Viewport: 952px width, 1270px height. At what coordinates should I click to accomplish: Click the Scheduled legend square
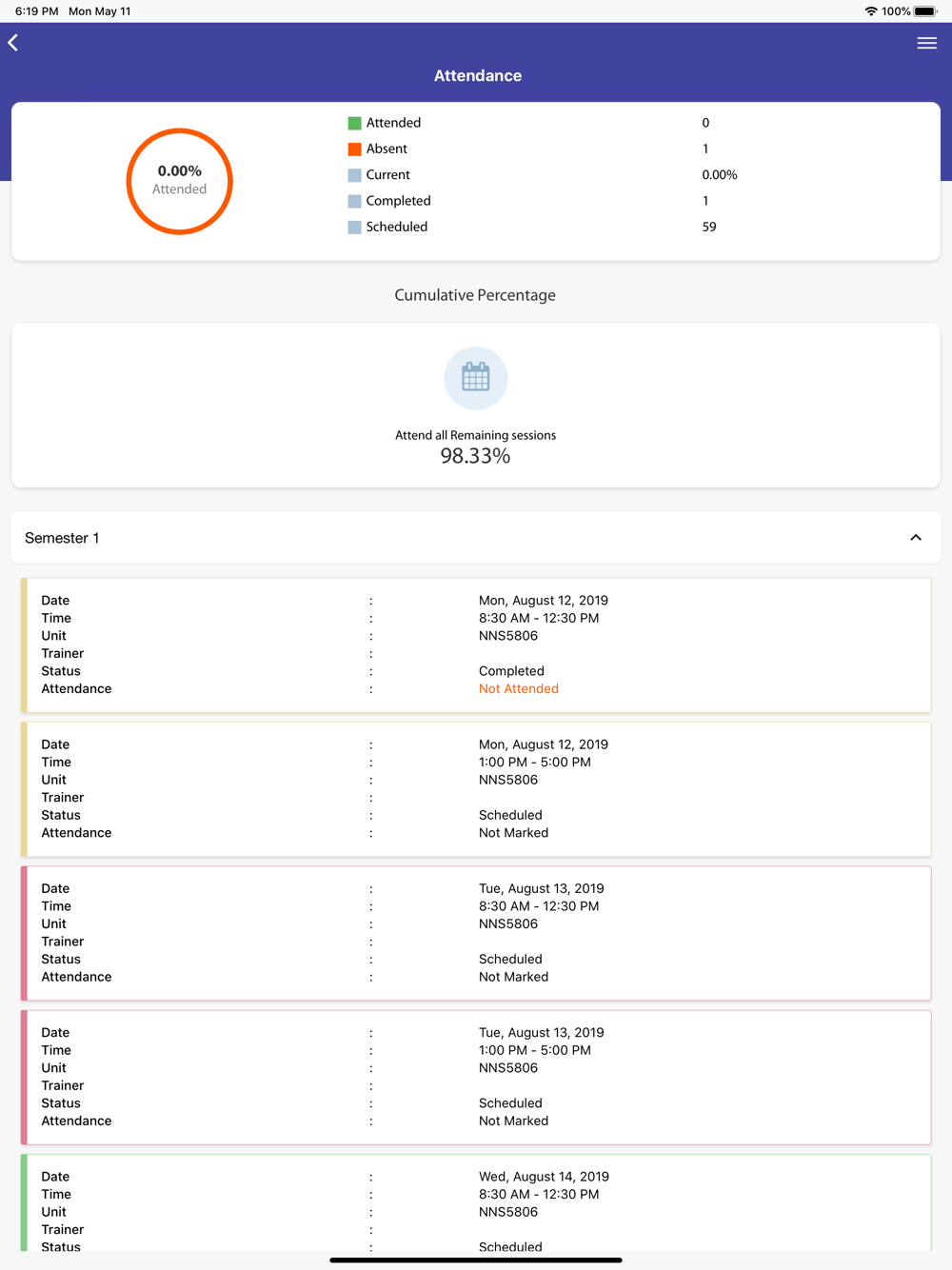click(x=354, y=227)
